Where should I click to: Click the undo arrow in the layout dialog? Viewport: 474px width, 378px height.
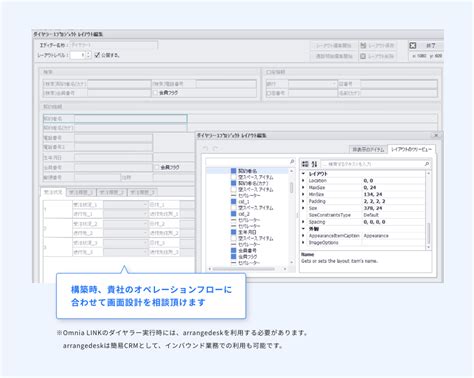(x=206, y=148)
